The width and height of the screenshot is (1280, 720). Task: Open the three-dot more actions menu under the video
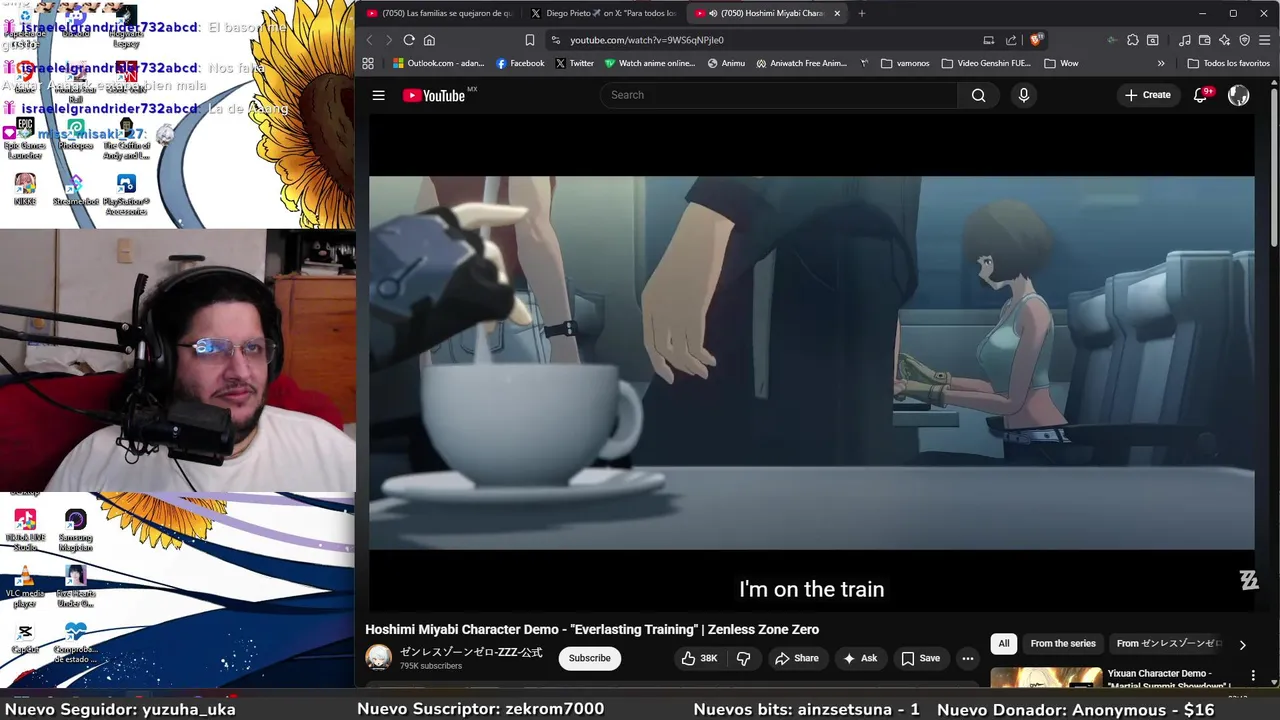[967, 658]
